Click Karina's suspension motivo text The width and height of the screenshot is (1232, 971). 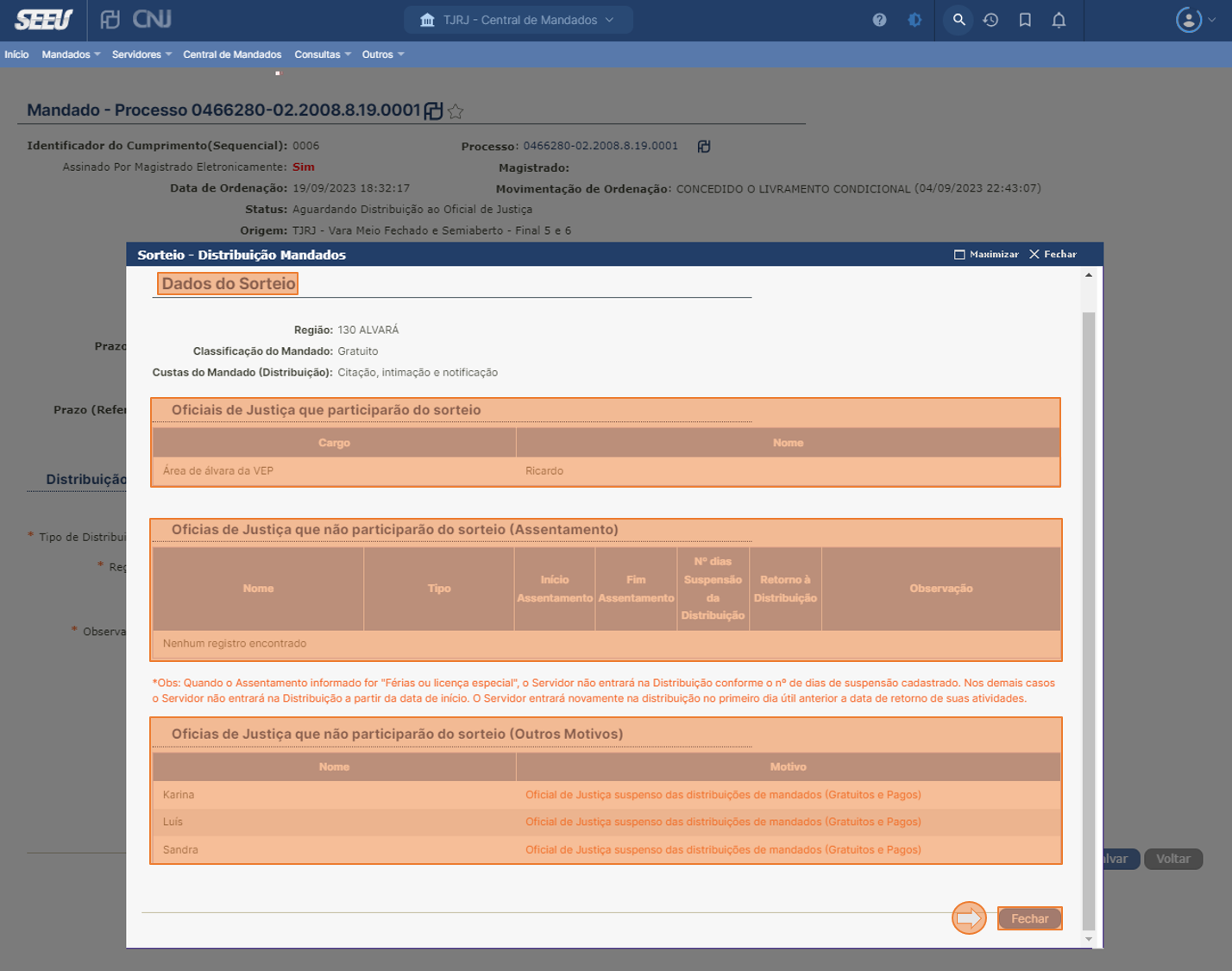pyautogui.click(x=723, y=795)
